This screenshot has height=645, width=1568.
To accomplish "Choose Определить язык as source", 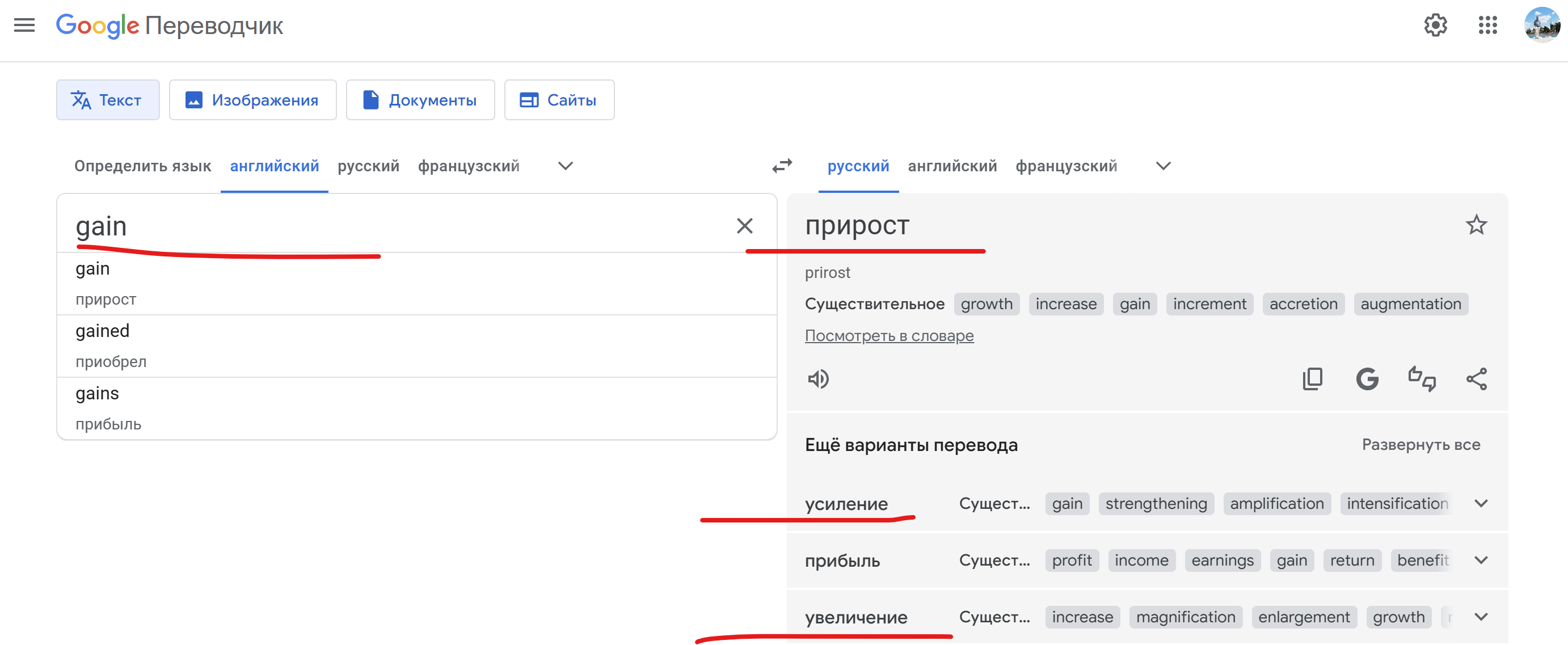I will coord(142,166).
